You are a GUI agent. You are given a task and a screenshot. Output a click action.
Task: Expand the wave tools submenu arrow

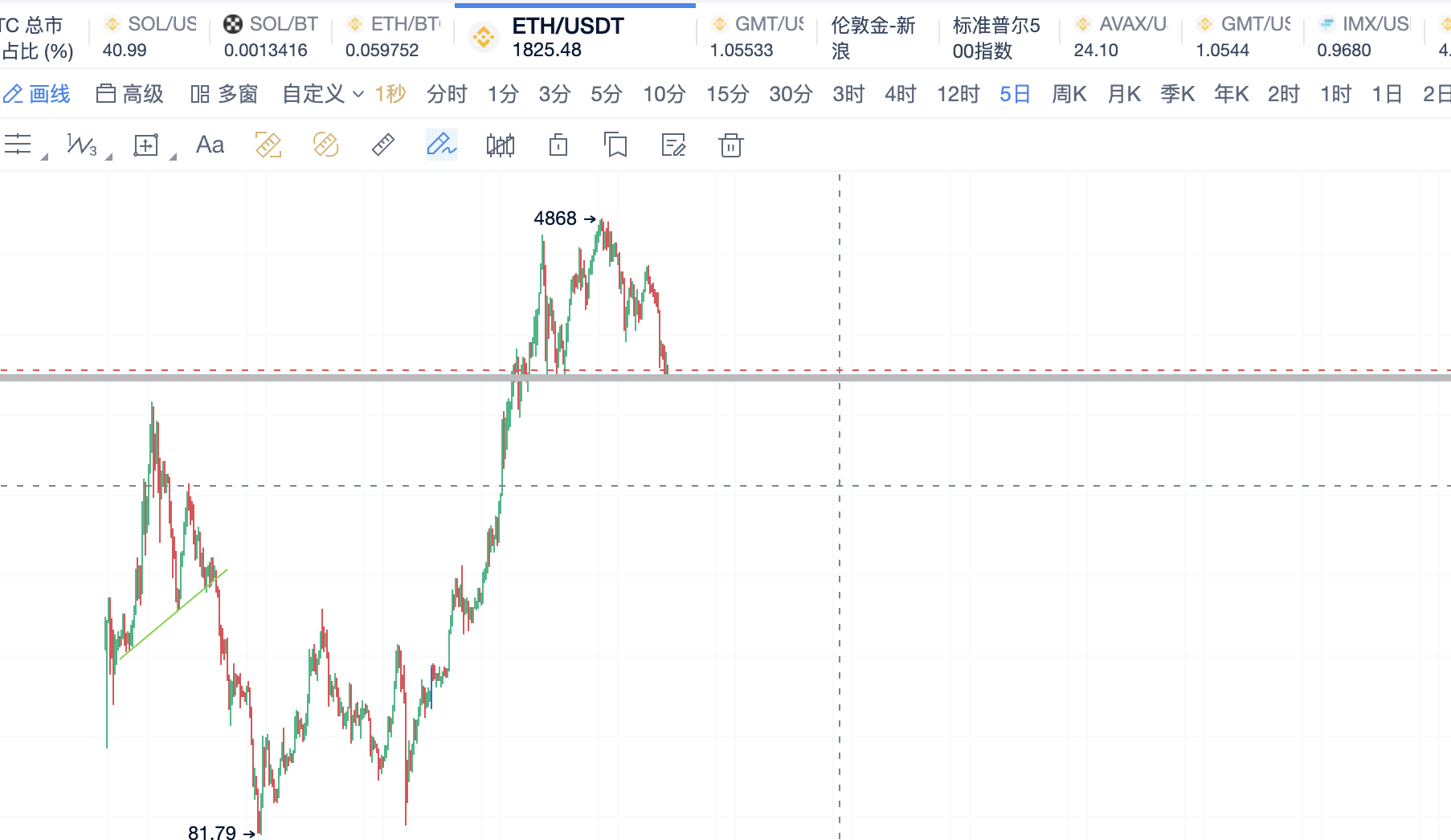(108, 156)
